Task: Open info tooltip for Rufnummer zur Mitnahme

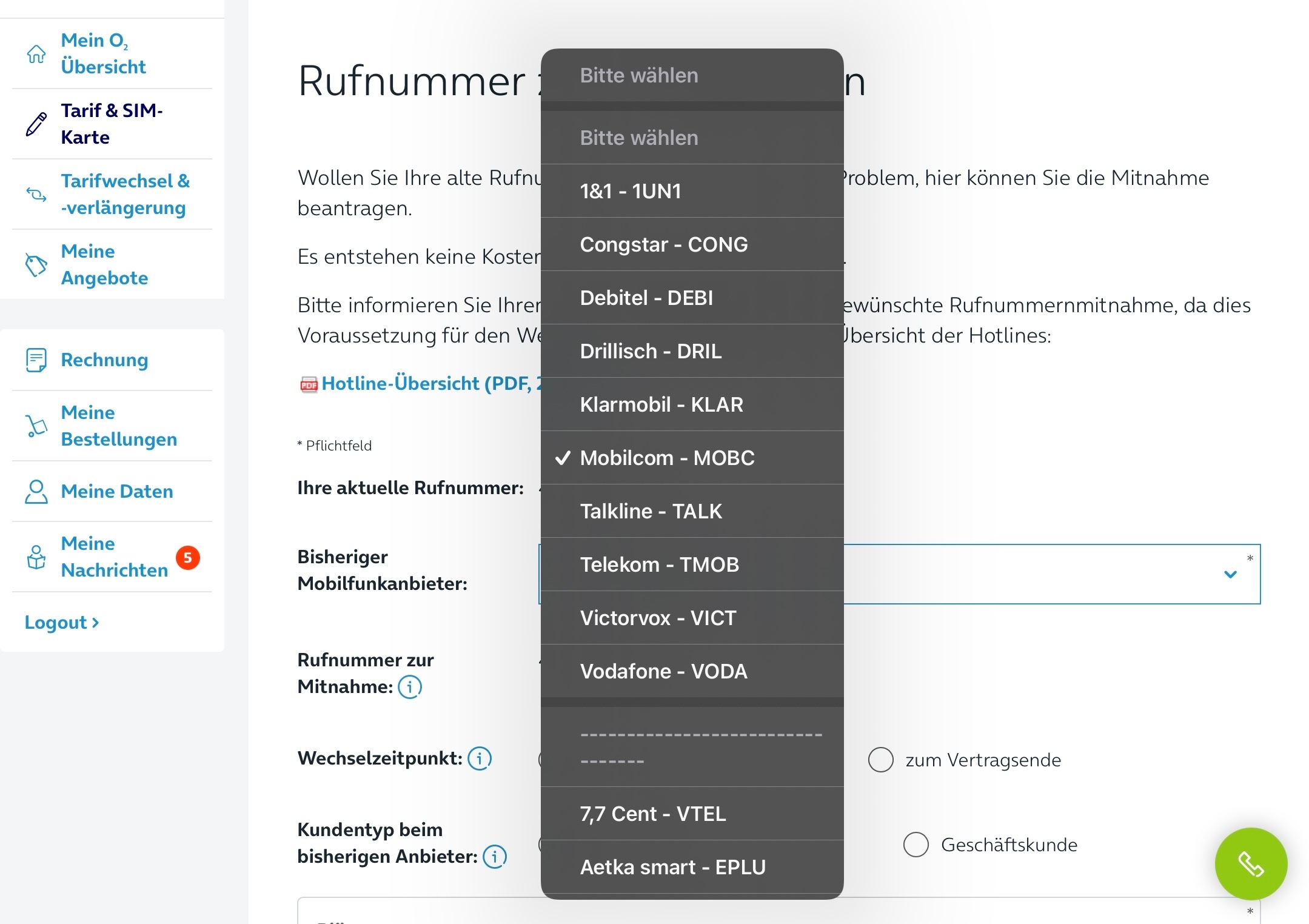Action: click(x=410, y=687)
